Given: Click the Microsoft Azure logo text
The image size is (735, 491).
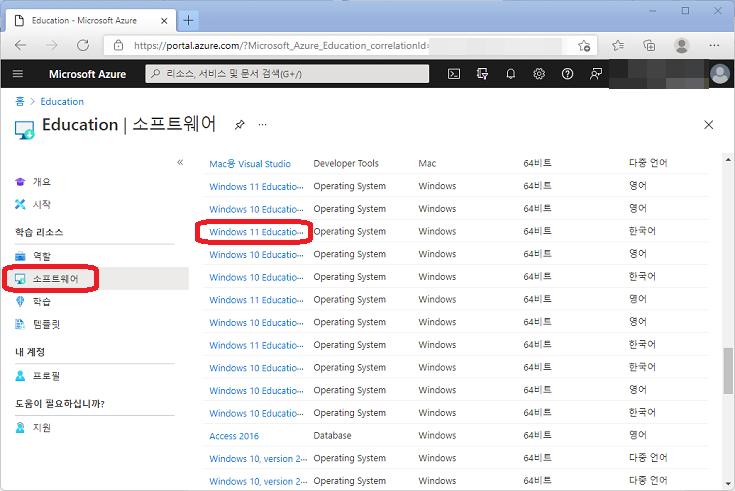Looking at the screenshot, I should tap(88, 74).
